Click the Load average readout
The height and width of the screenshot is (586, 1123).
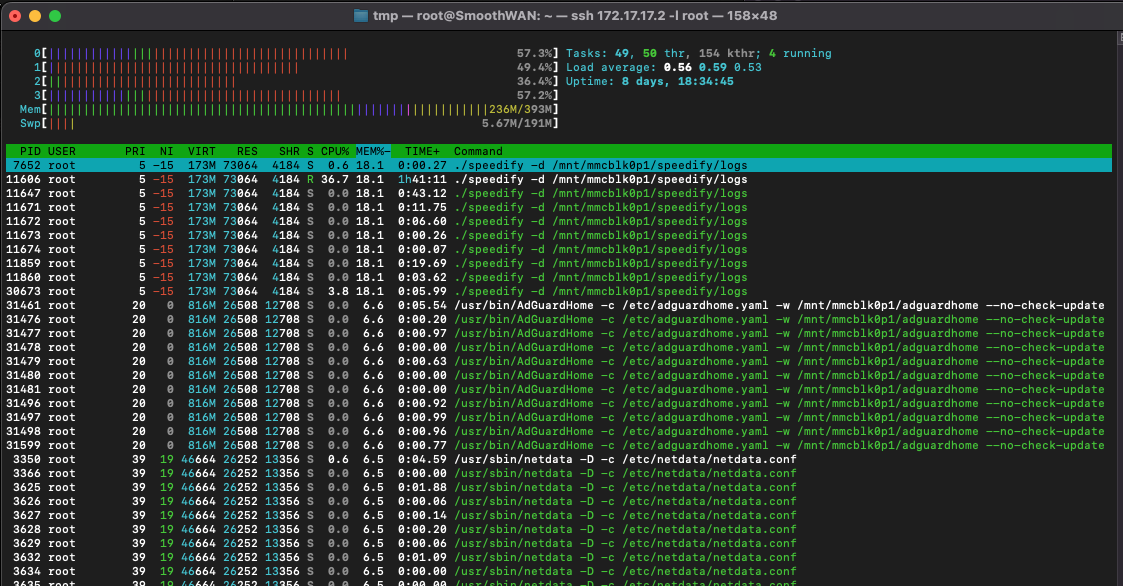coord(663,67)
